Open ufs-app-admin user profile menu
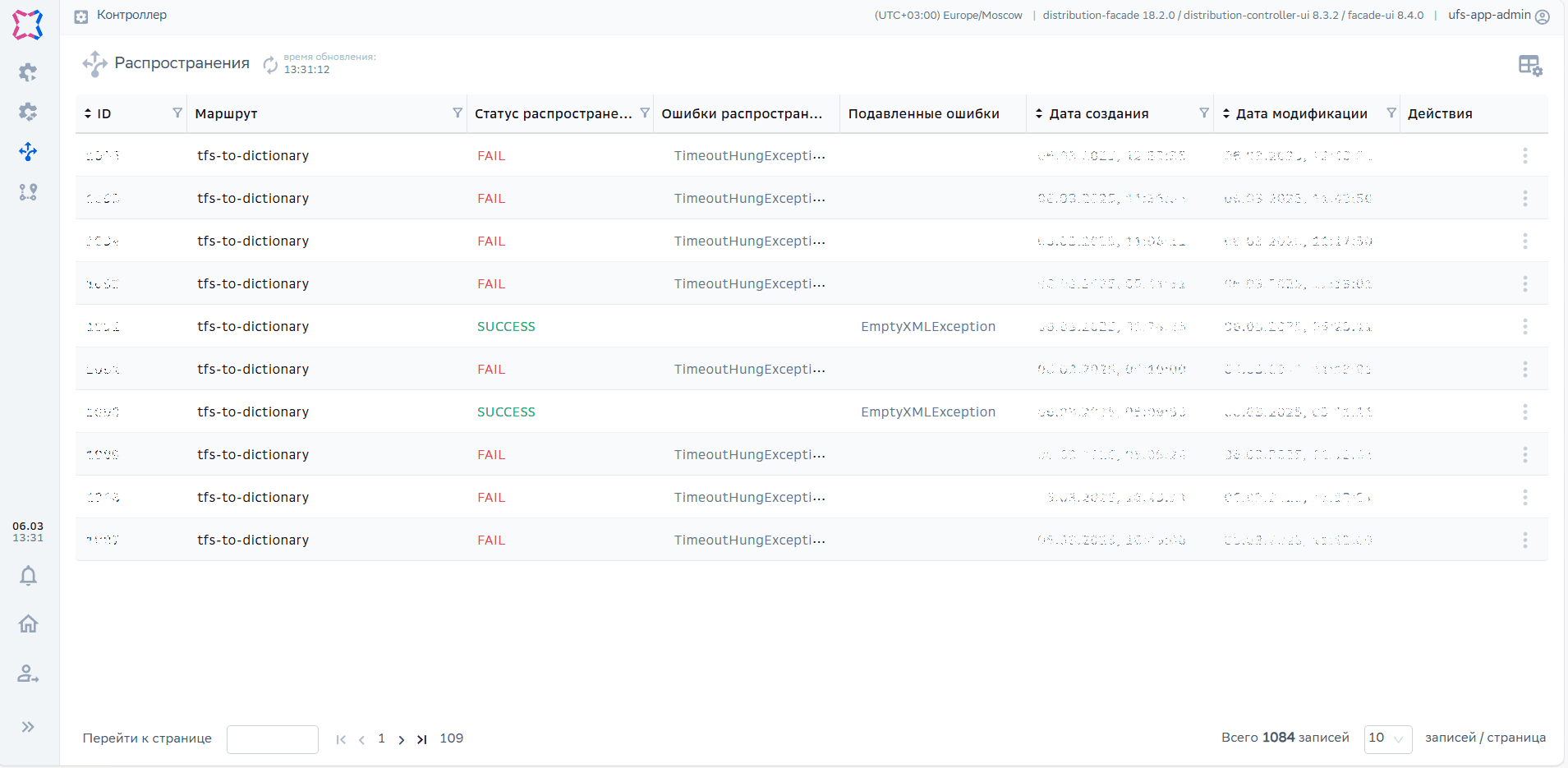The width and height of the screenshot is (1568, 768). 1498,16
